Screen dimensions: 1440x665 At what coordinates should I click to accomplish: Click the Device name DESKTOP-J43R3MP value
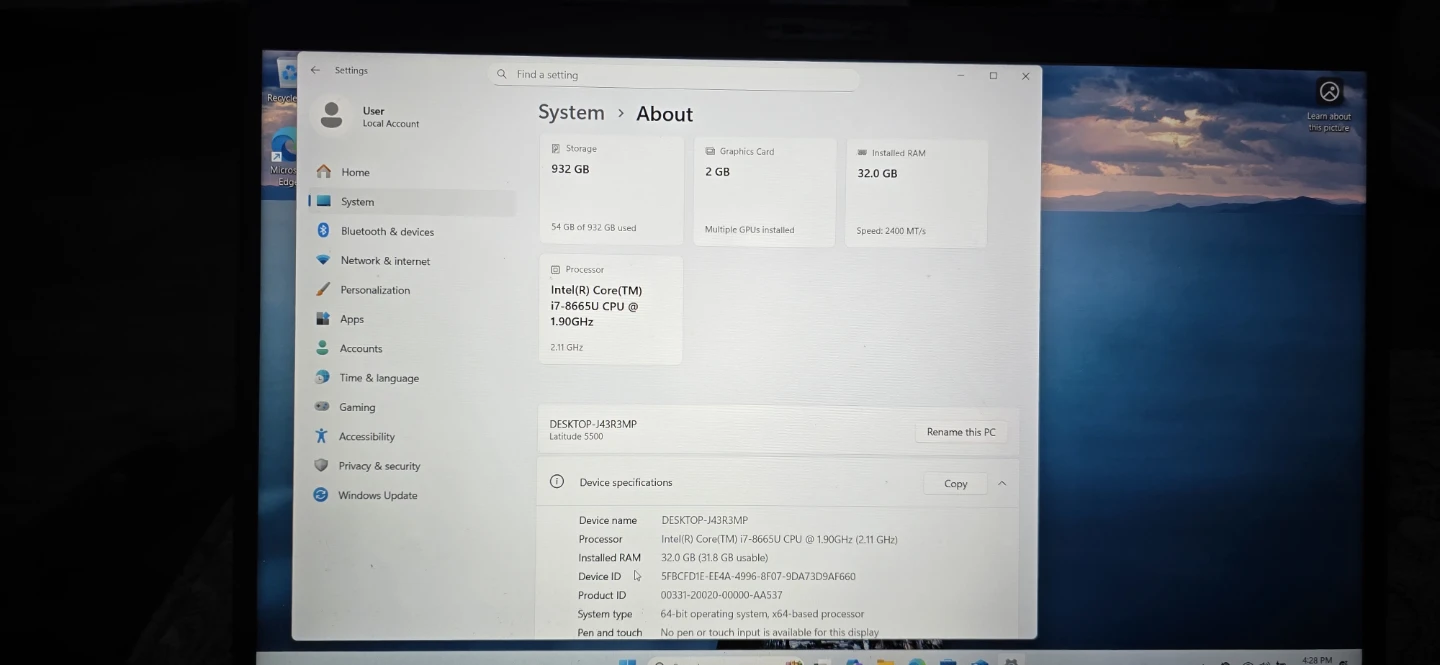pos(704,520)
